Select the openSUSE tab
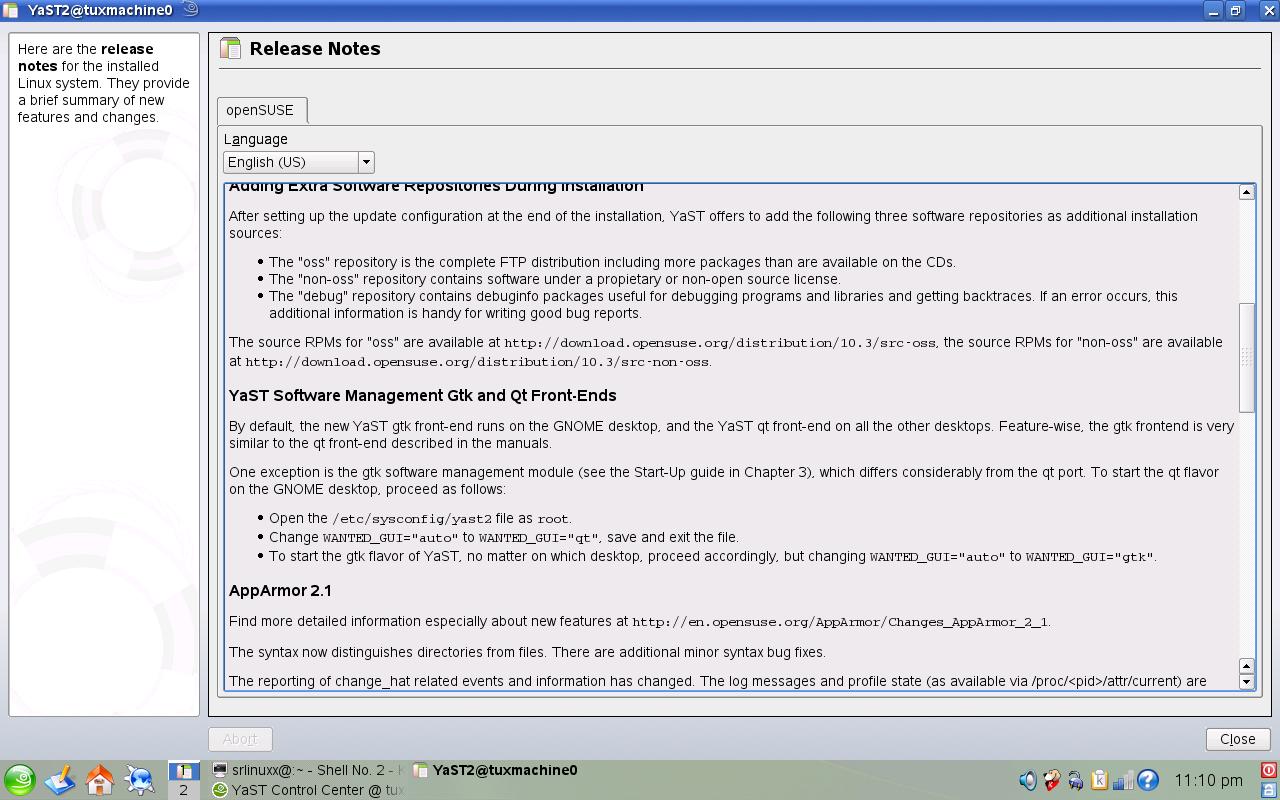 (x=260, y=110)
